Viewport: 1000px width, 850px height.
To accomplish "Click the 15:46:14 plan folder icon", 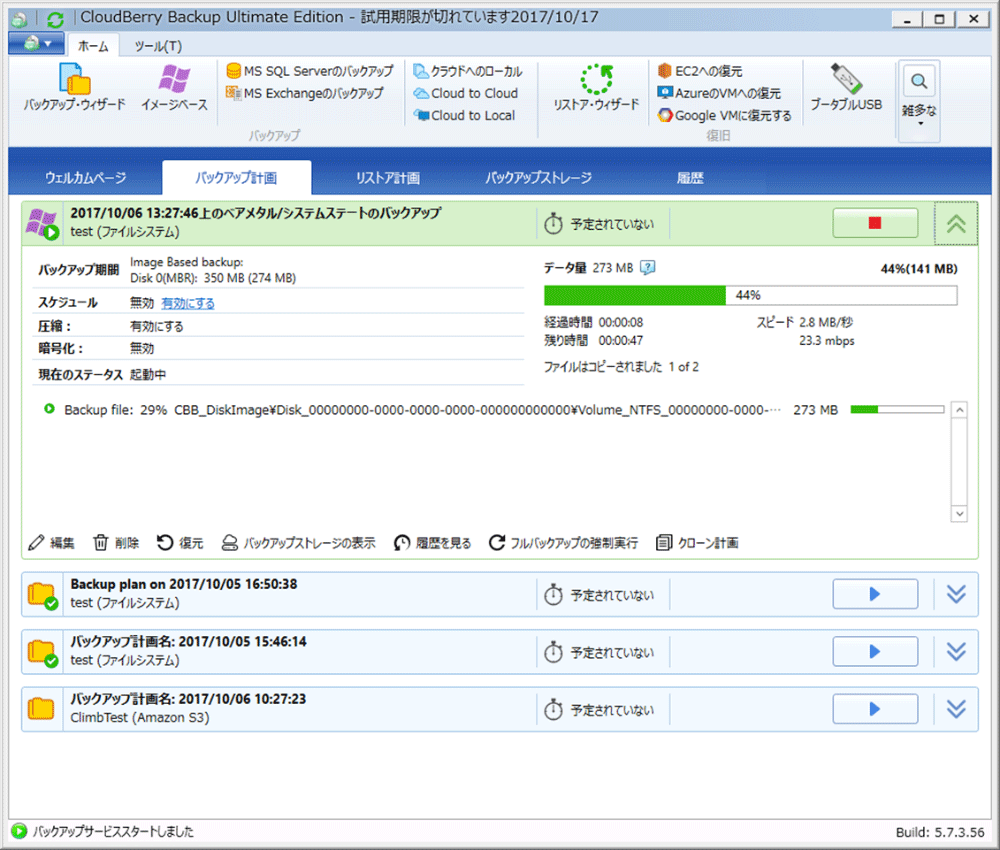I will pyautogui.click(x=42, y=652).
